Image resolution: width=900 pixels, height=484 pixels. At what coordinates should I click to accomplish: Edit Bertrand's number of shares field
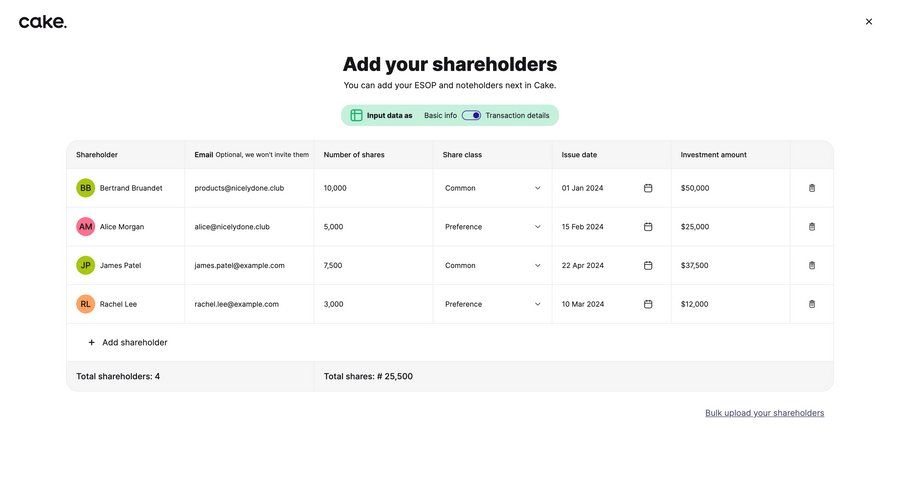pyautogui.click(x=372, y=188)
